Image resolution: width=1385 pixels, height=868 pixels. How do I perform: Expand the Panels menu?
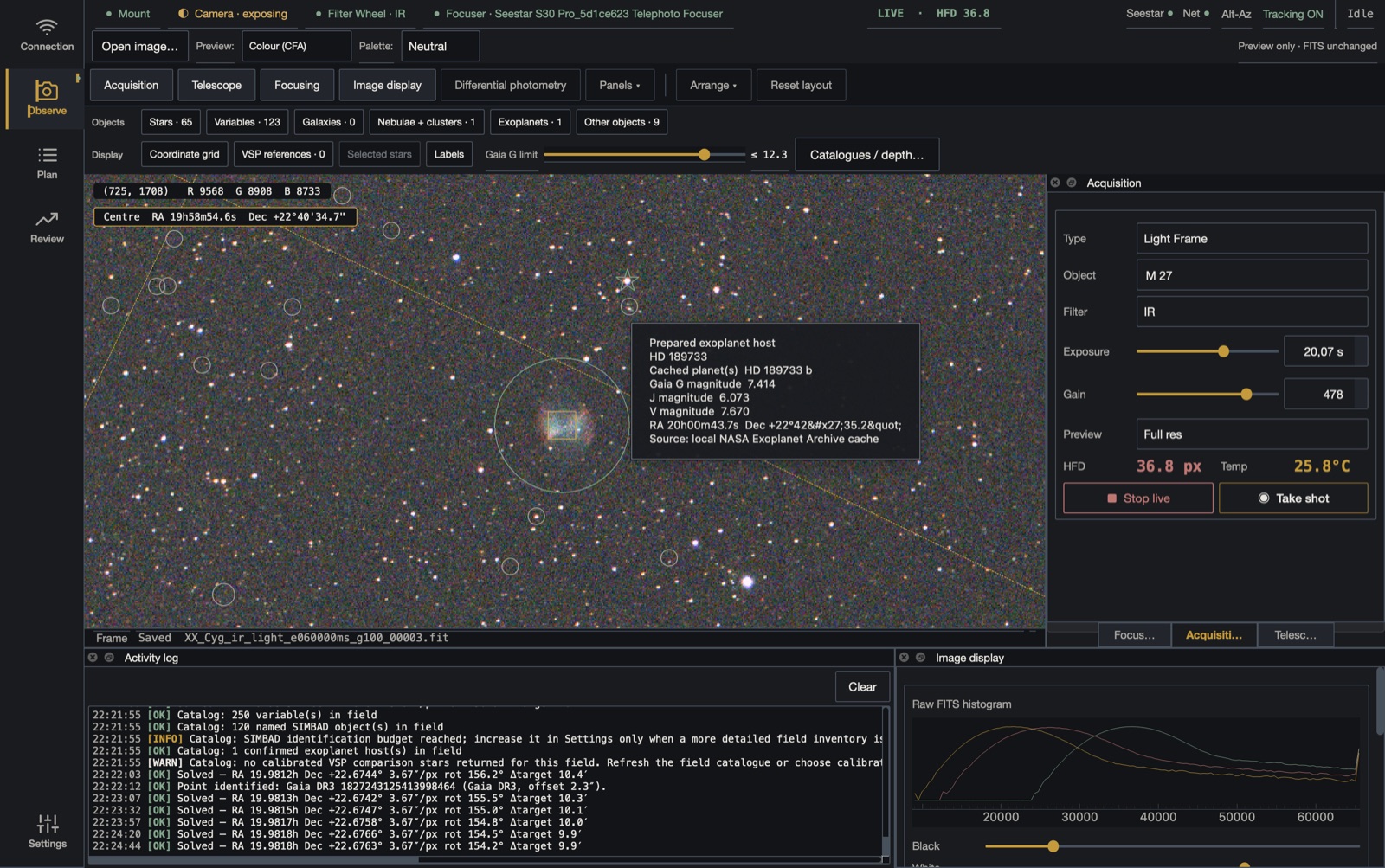pyautogui.click(x=620, y=85)
